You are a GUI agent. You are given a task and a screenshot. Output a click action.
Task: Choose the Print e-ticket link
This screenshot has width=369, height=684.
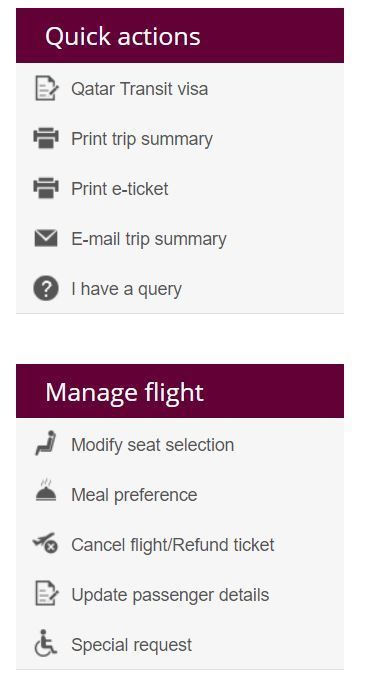[120, 189]
